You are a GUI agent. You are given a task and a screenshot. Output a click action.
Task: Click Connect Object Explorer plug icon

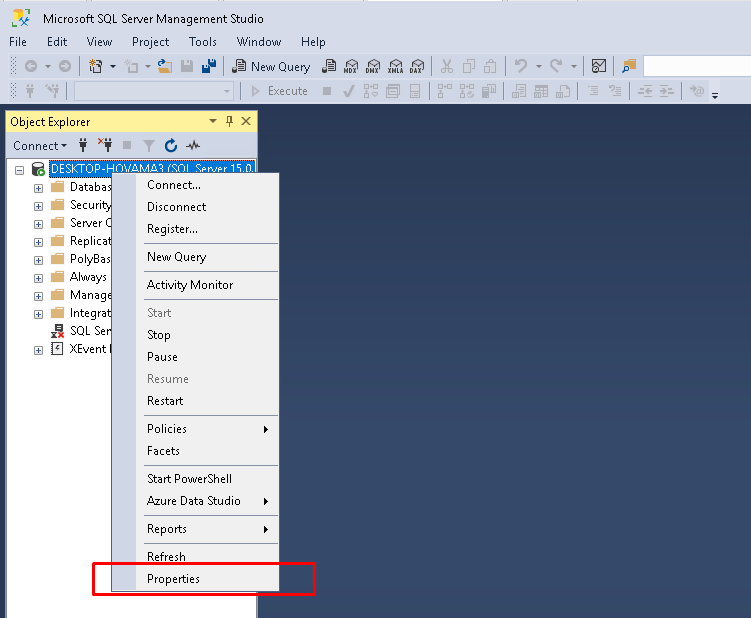click(83, 145)
